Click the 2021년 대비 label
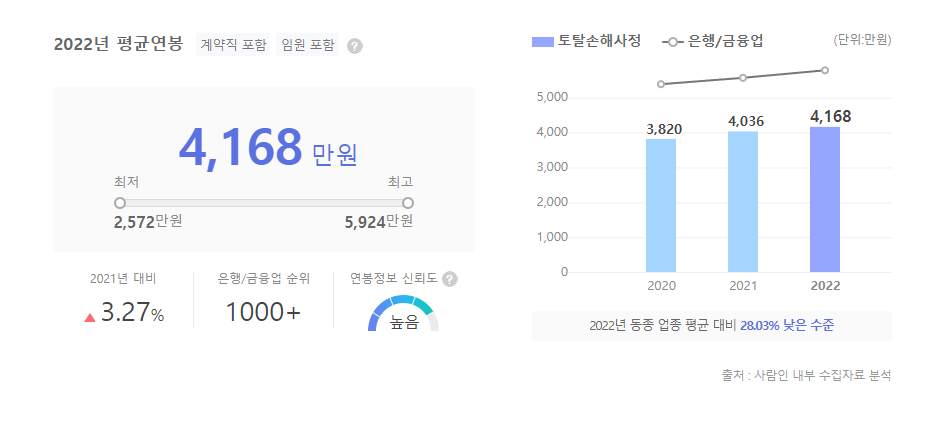This screenshot has height=428, width=950. (124, 279)
